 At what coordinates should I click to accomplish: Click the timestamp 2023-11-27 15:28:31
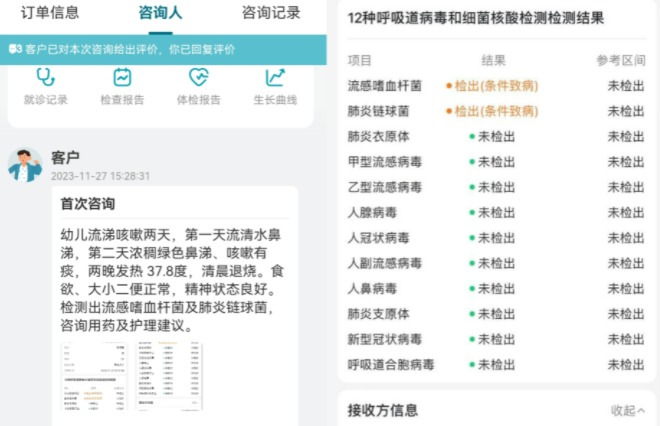(x=100, y=176)
